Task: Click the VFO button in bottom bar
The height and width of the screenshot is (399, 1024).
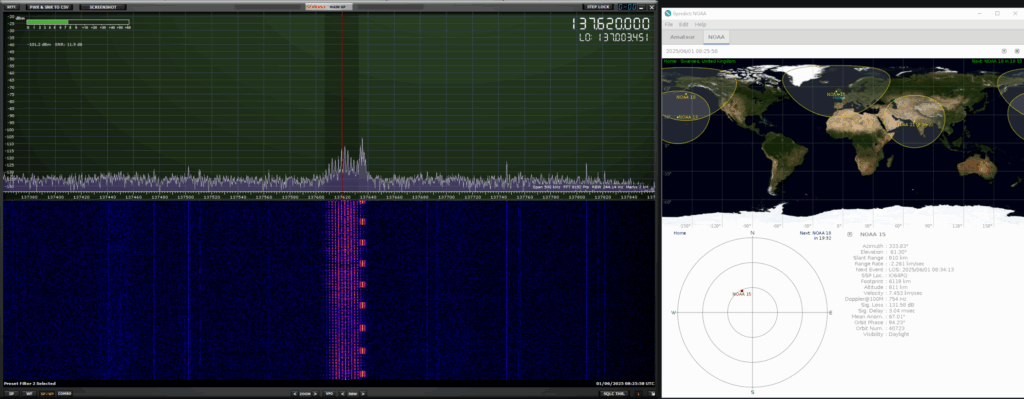Action: (x=329, y=394)
